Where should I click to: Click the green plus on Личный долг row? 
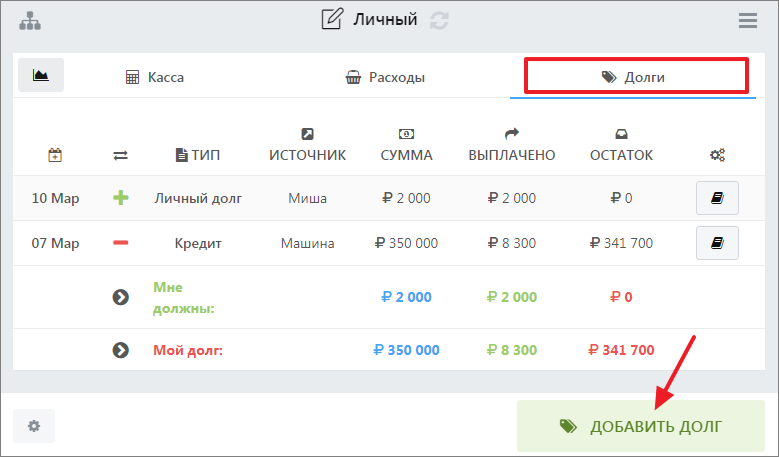121,198
